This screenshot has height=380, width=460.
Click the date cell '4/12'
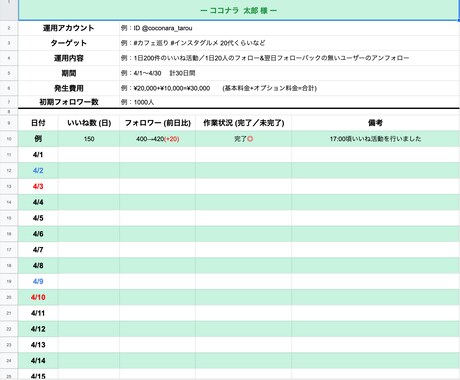tap(38, 329)
